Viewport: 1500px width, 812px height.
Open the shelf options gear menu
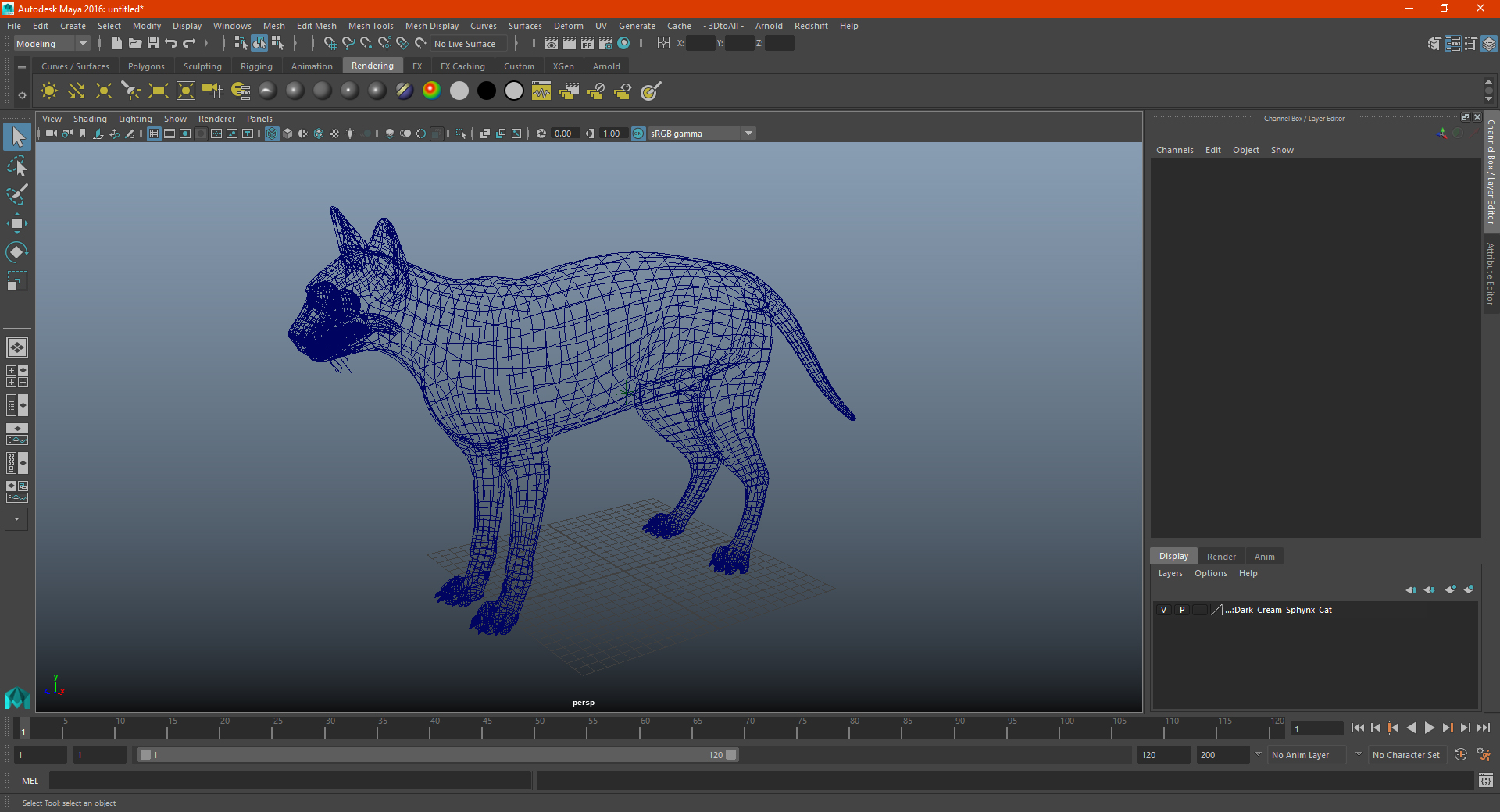22,95
